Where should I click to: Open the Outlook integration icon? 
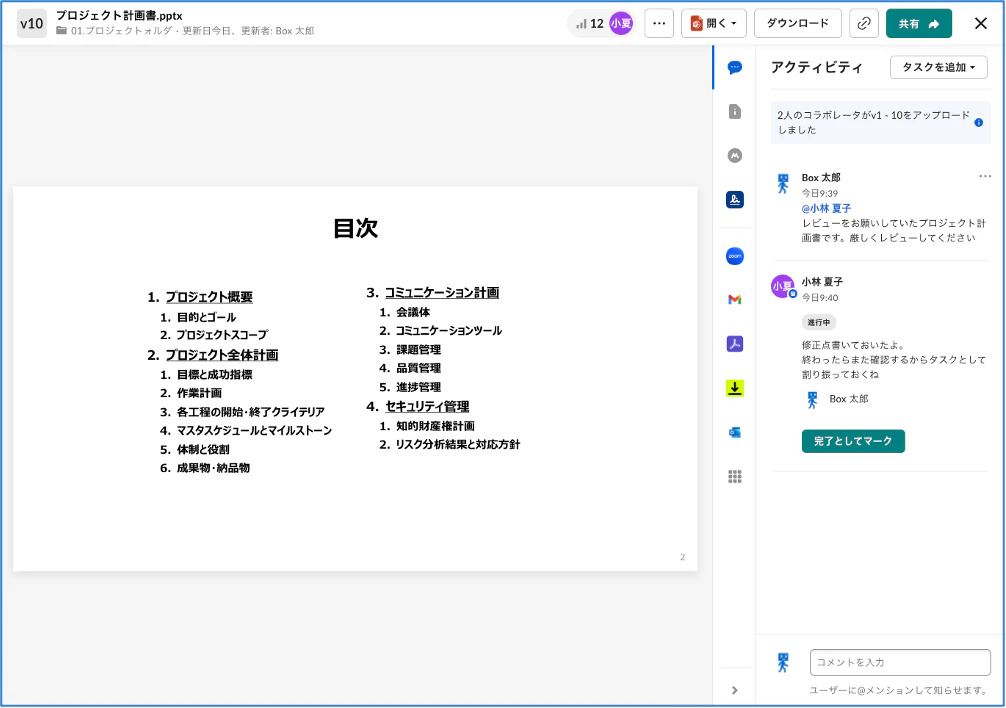(735, 432)
